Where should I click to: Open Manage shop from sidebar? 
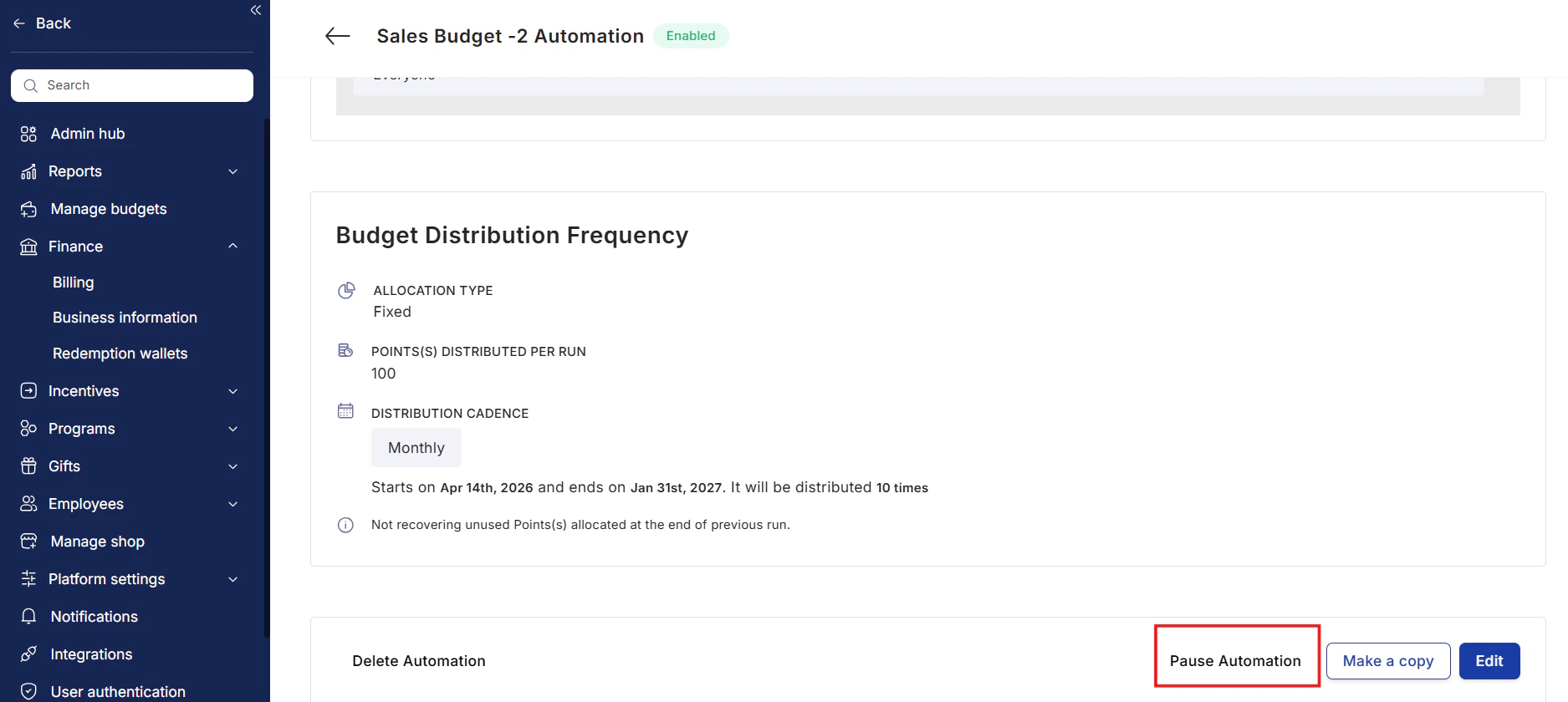coord(98,542)
